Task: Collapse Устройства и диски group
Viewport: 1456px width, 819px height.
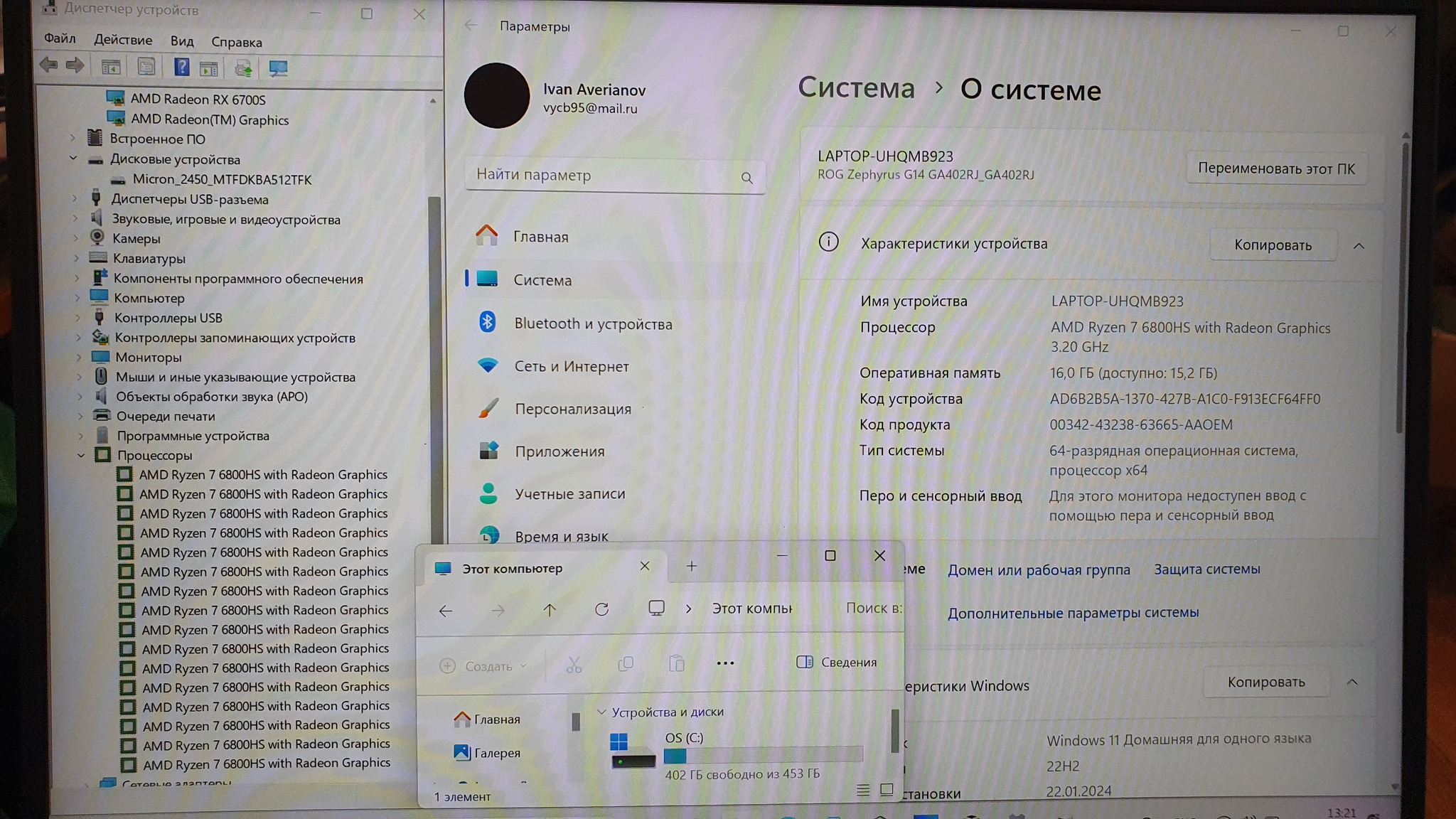Action: point(601,712)
